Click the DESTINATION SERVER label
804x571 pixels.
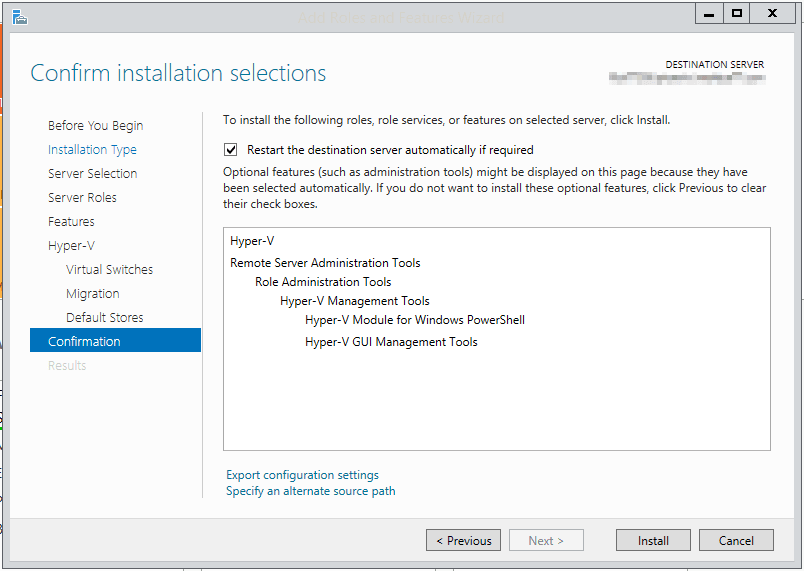pos(715,65)
